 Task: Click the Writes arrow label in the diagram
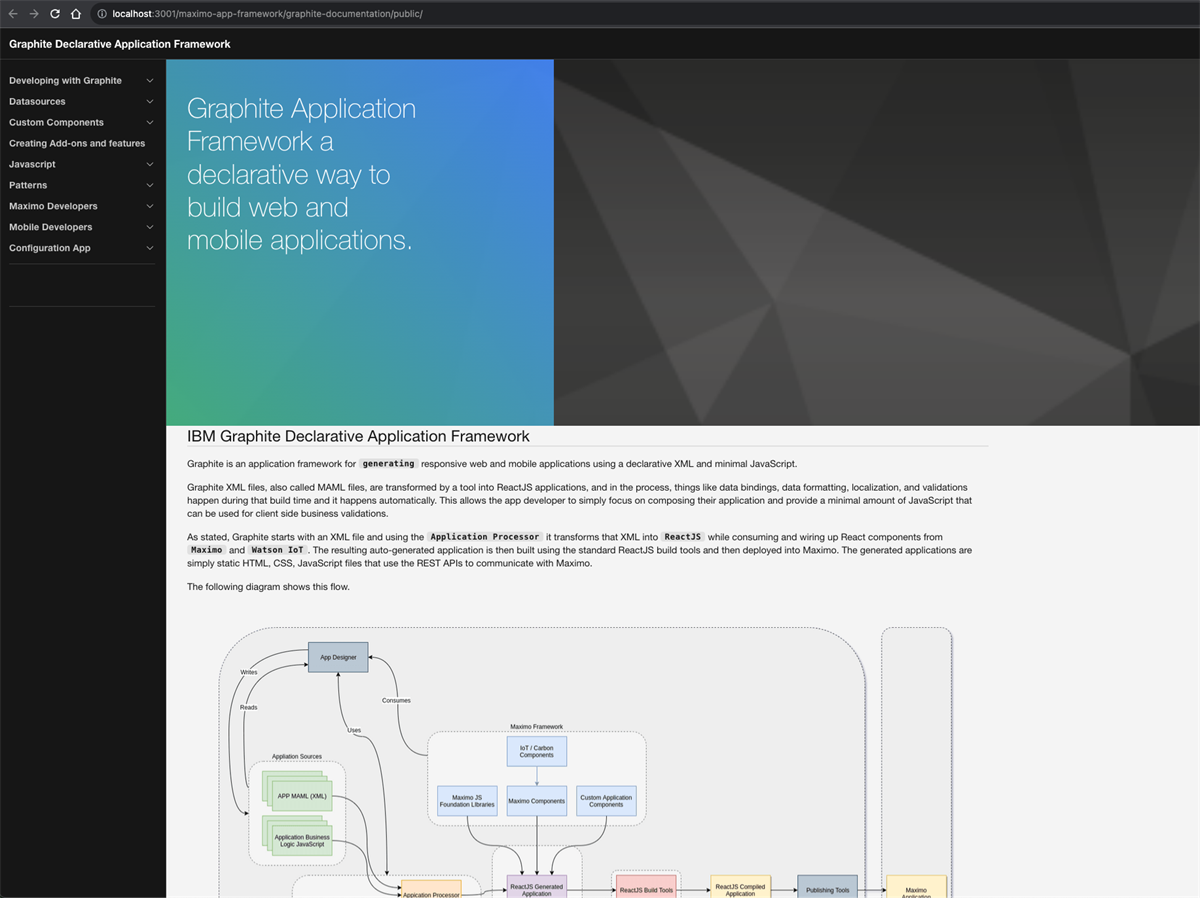[249, 672]
